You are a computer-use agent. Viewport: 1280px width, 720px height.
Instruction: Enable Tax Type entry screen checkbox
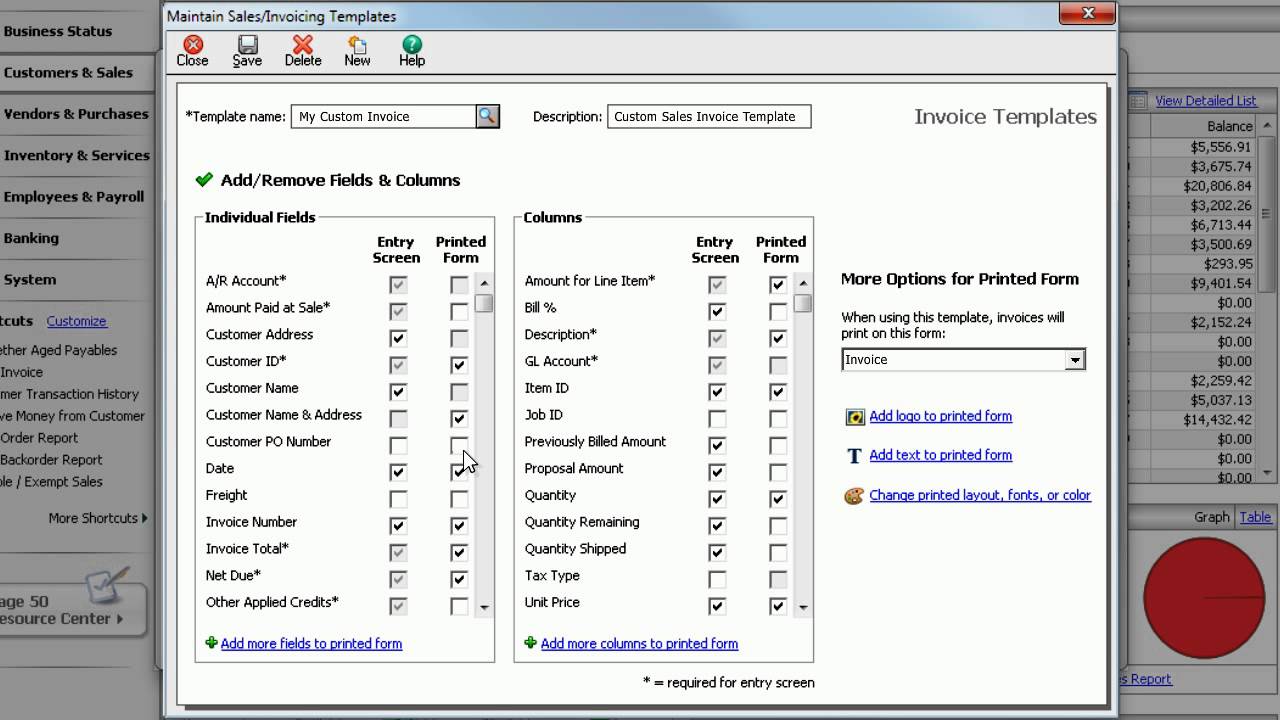(x=717, y=579)
